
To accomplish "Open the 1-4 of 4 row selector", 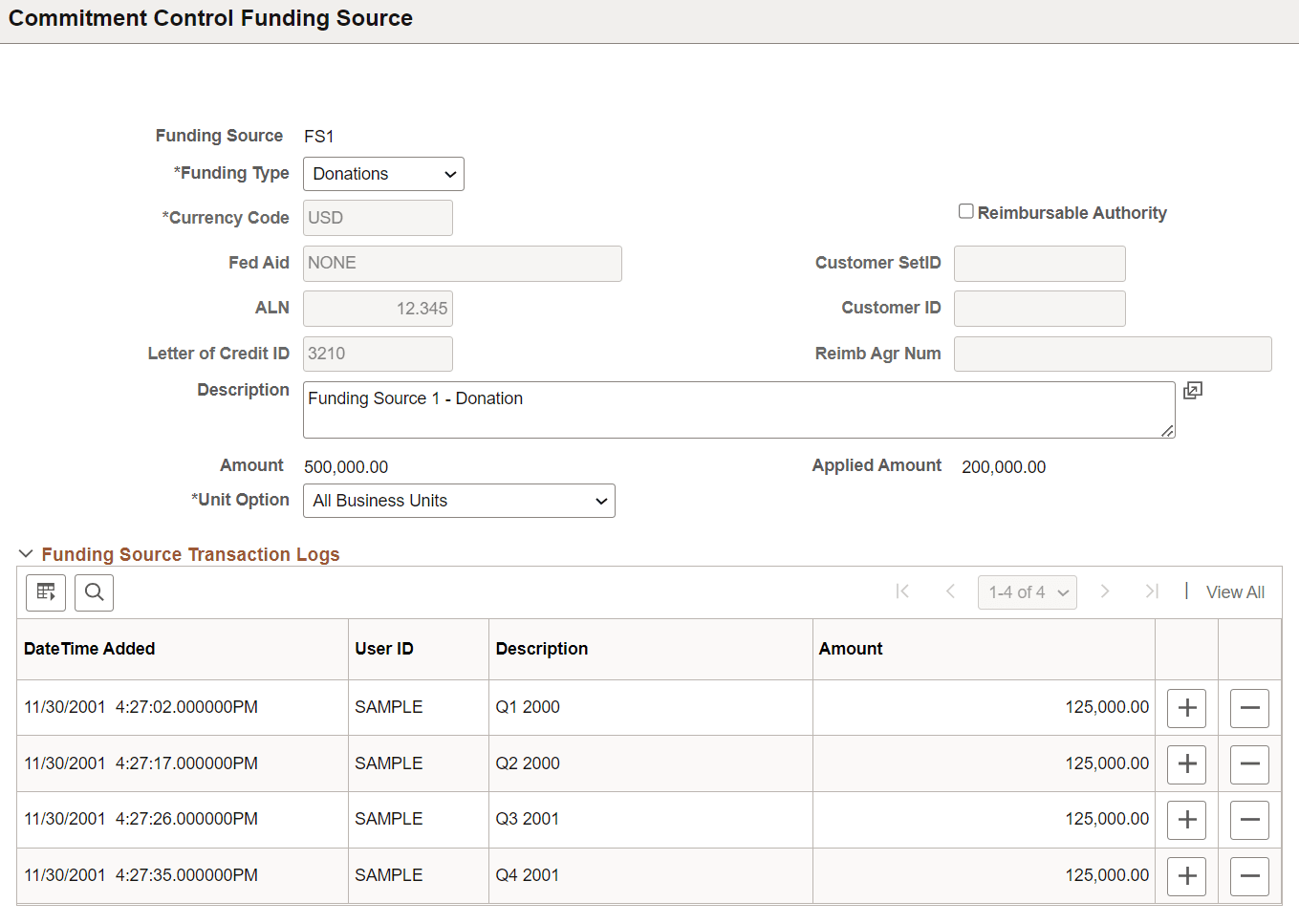I will [x=1027, y=592].
